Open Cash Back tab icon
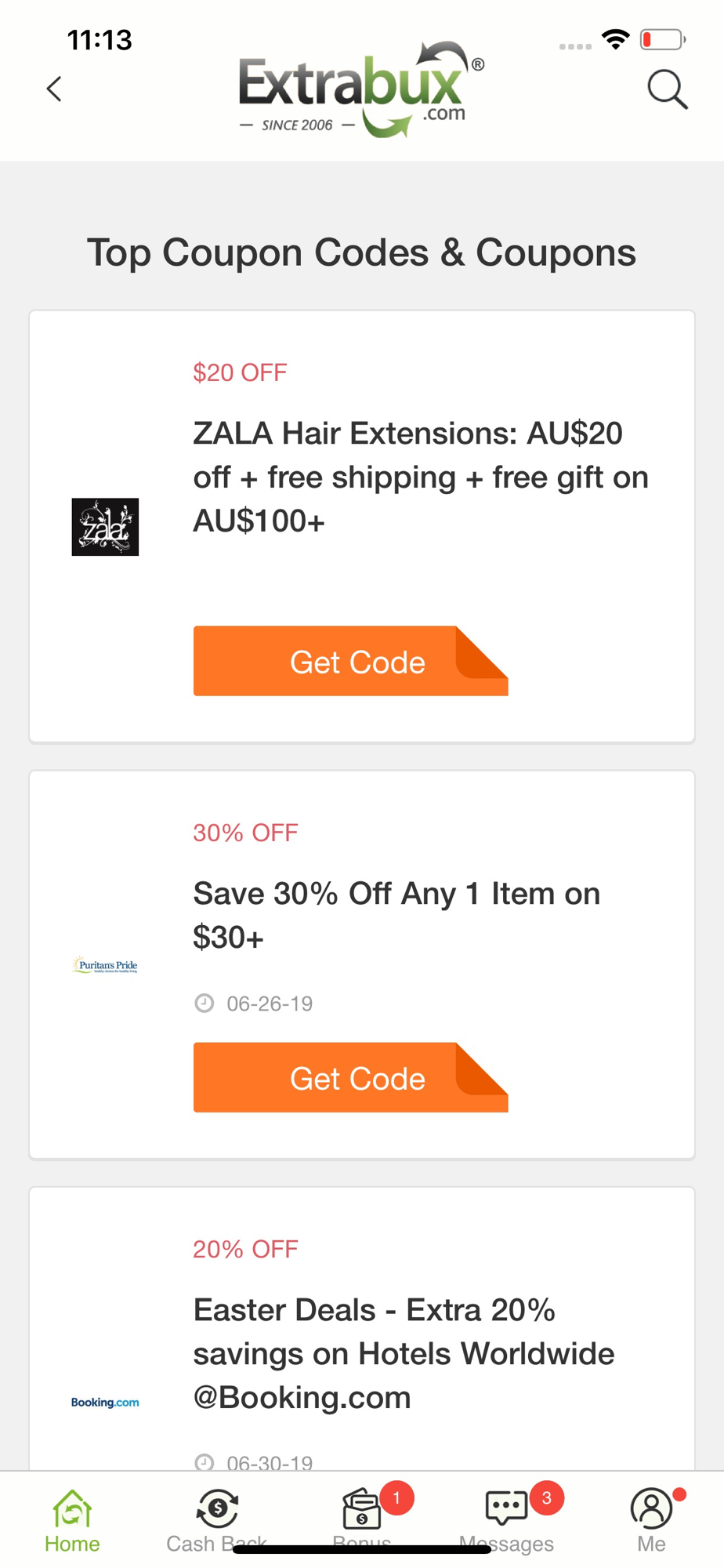This screenshot has width=724, height=1568. pos(217,1508)
